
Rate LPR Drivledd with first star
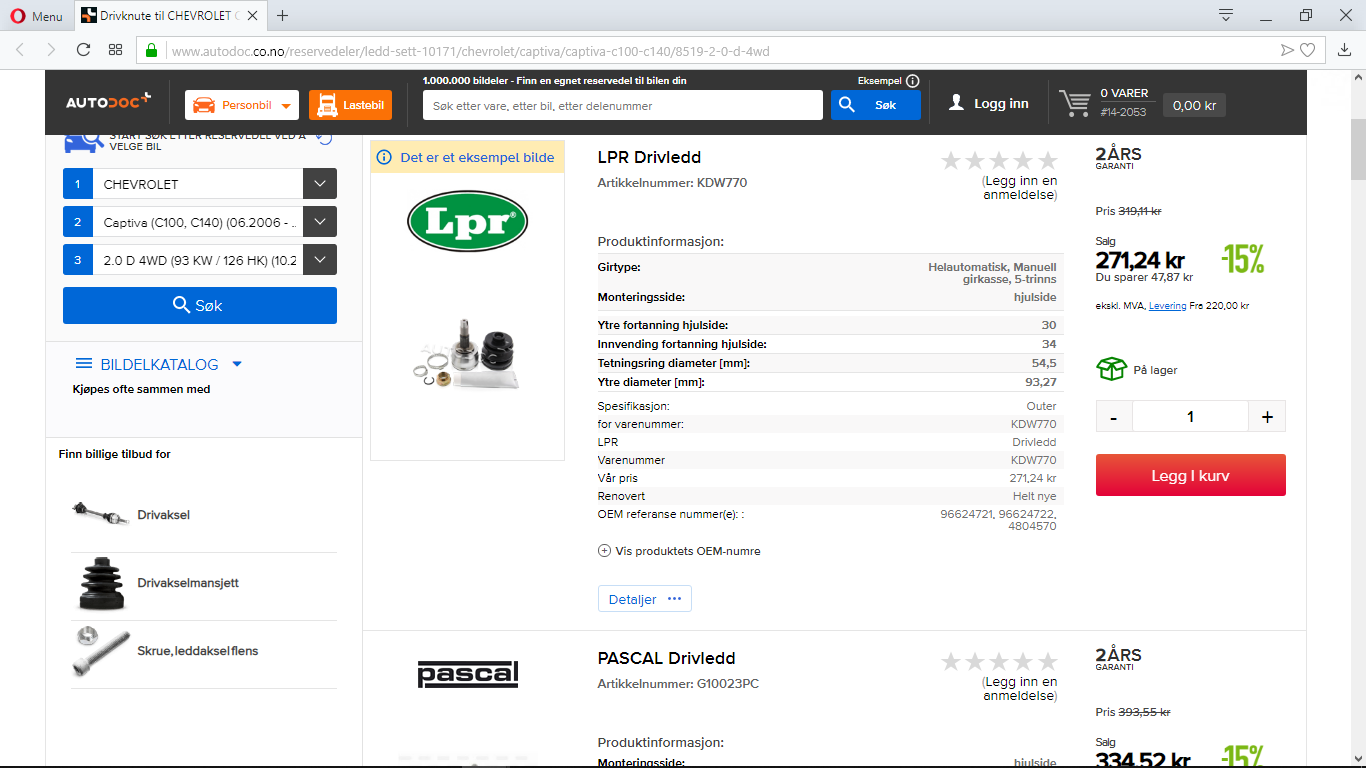coord(951,160)
